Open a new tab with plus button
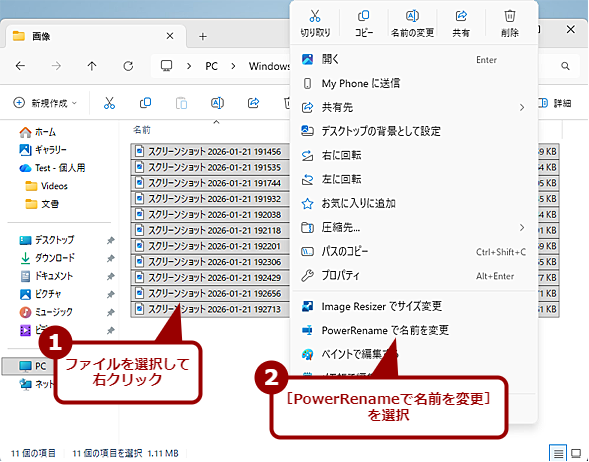The image size is (589, 462). click(x=203, y=36)
